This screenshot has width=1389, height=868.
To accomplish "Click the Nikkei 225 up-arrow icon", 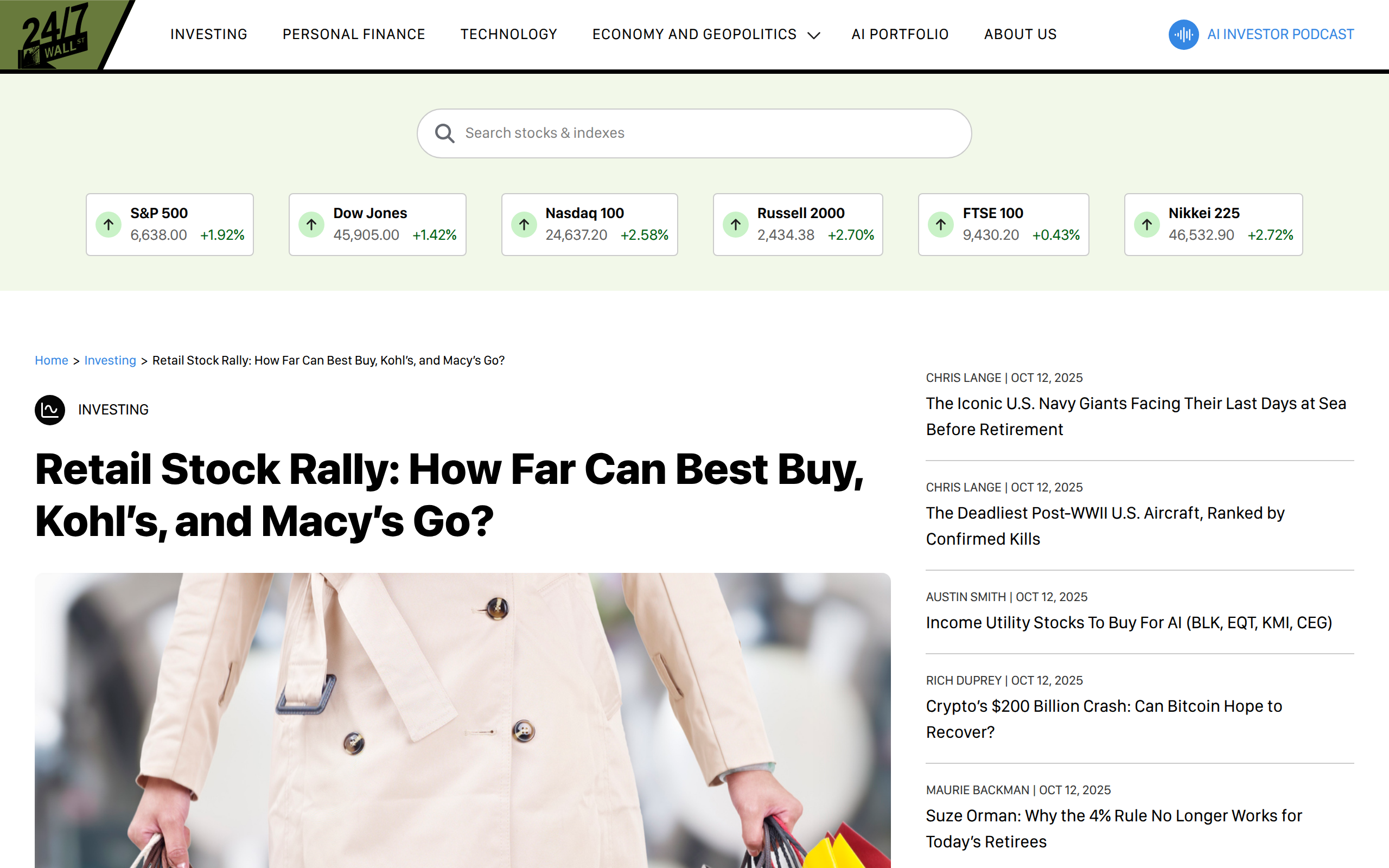I will (x=1146, y=225).
